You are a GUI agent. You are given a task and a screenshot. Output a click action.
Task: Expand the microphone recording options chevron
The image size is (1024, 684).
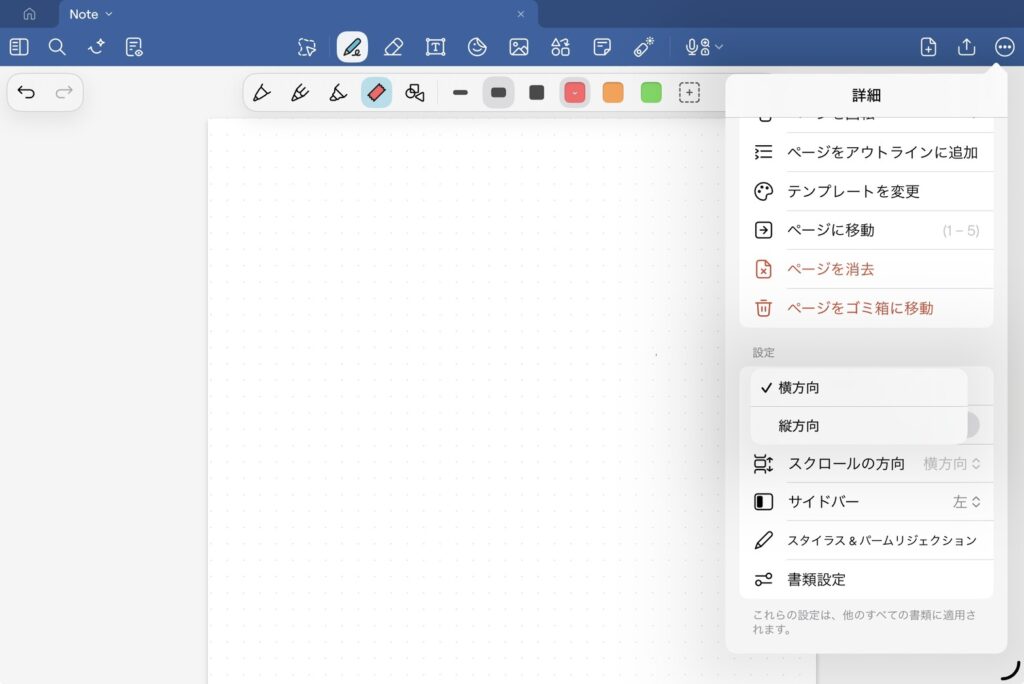(x=719, y=47)
